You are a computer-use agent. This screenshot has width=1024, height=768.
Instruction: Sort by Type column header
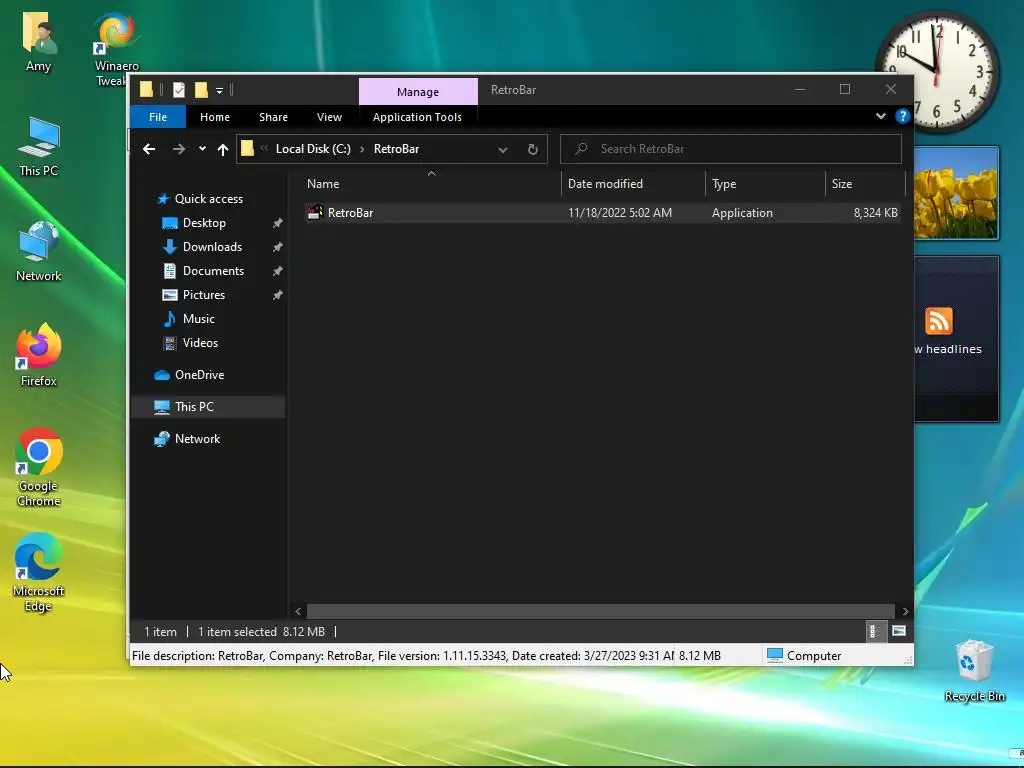(x=765, y=184)
